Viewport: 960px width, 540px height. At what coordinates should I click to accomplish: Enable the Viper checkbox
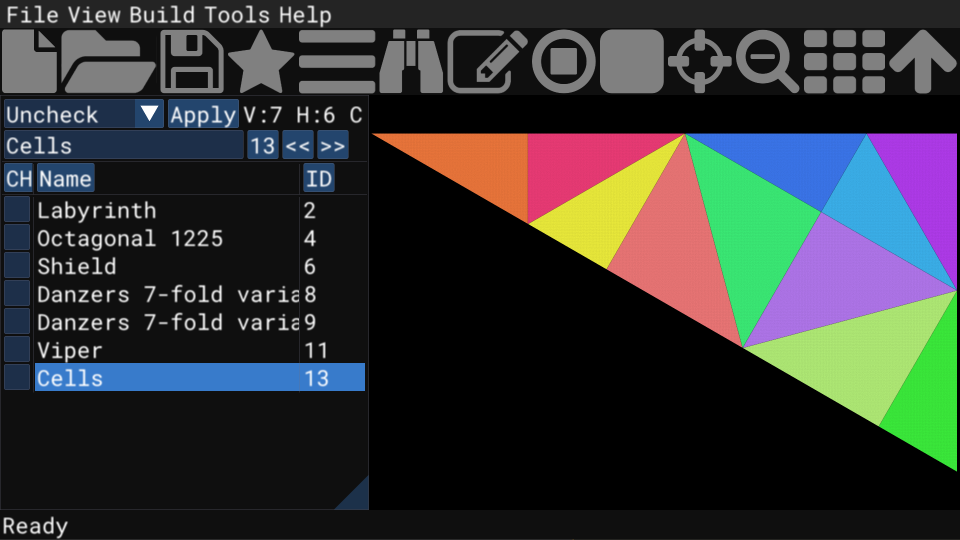pos(17,350)
